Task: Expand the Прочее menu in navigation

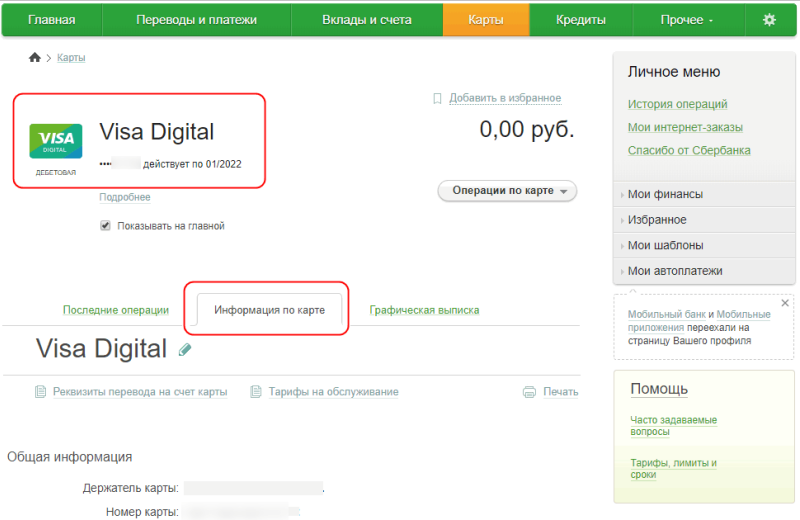Action: tap(687, 20)
